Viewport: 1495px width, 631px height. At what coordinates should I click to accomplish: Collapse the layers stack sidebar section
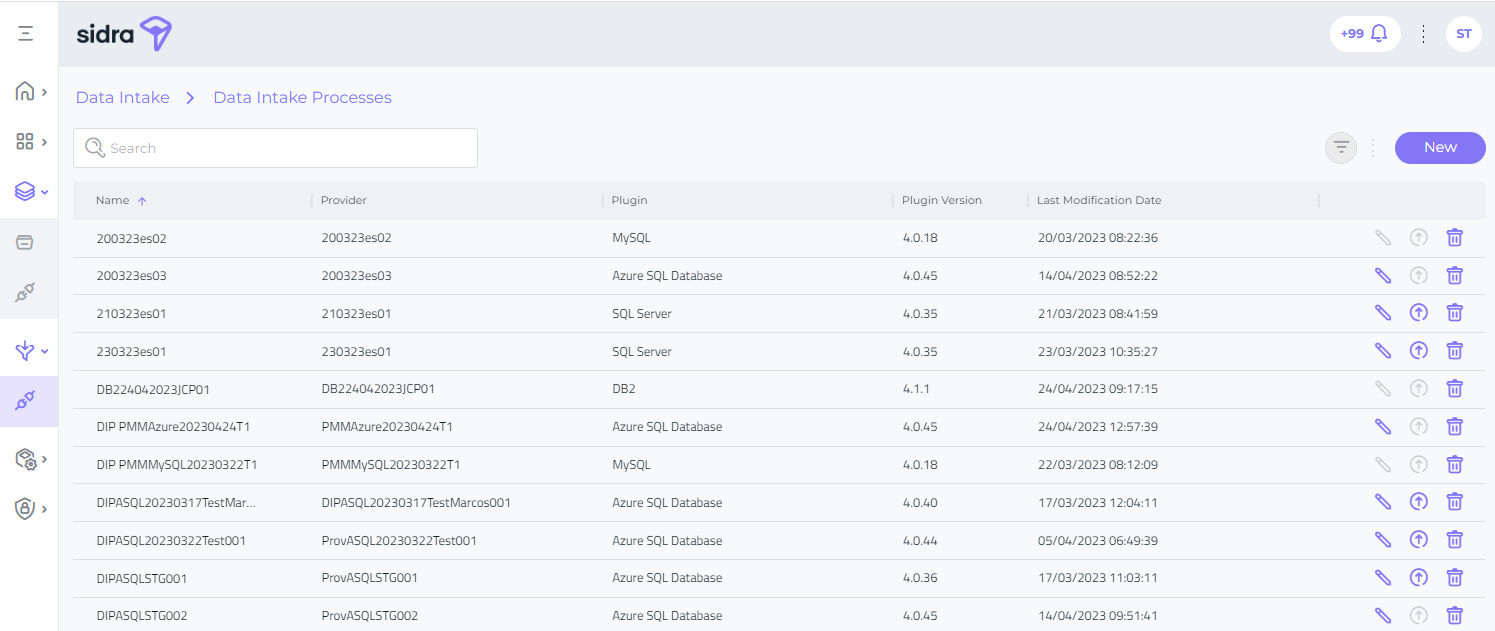click(30, 191)
